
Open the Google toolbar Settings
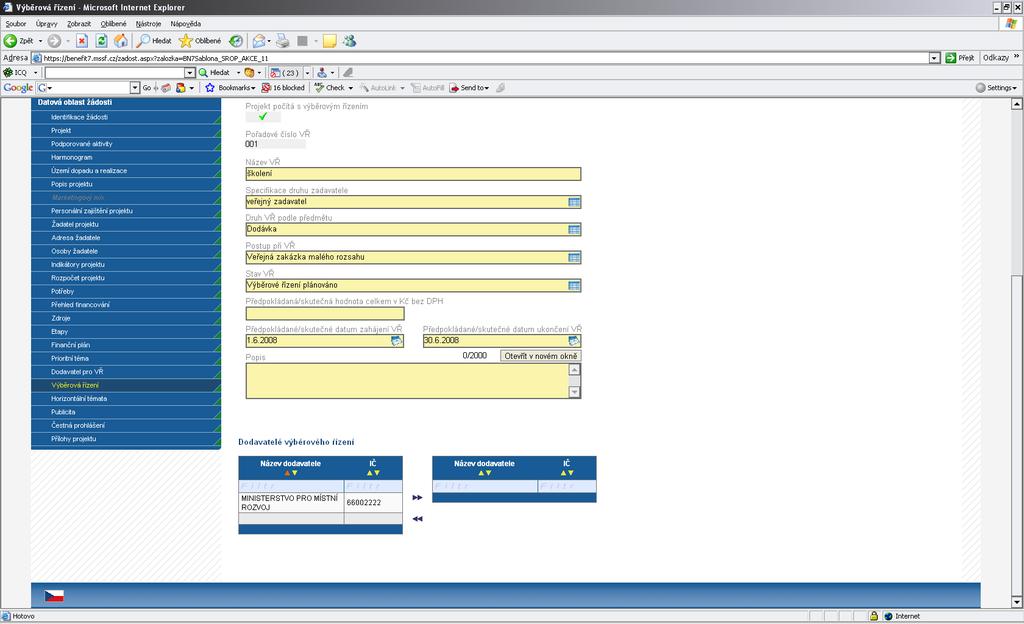[996, 87]
